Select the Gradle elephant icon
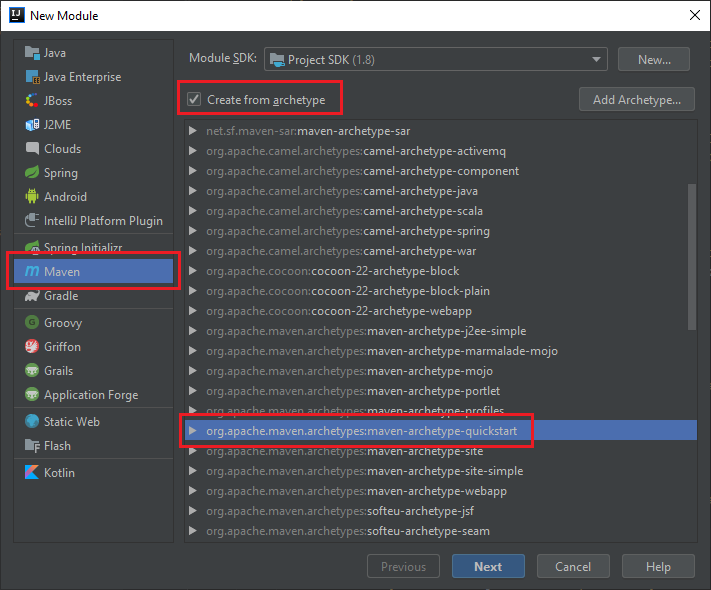Image resolution: width=711 pixels, height=590 pixels. [32, 296]
